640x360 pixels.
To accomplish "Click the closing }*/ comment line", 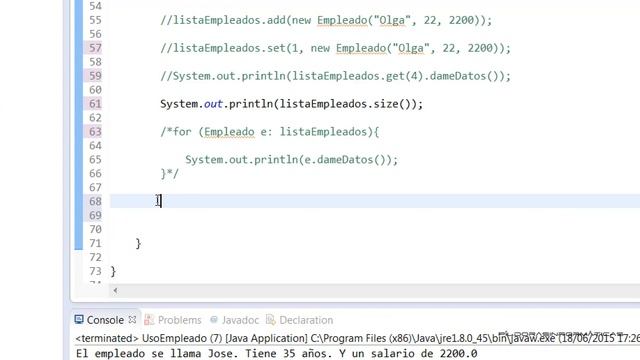I will [x=169, y=174].
